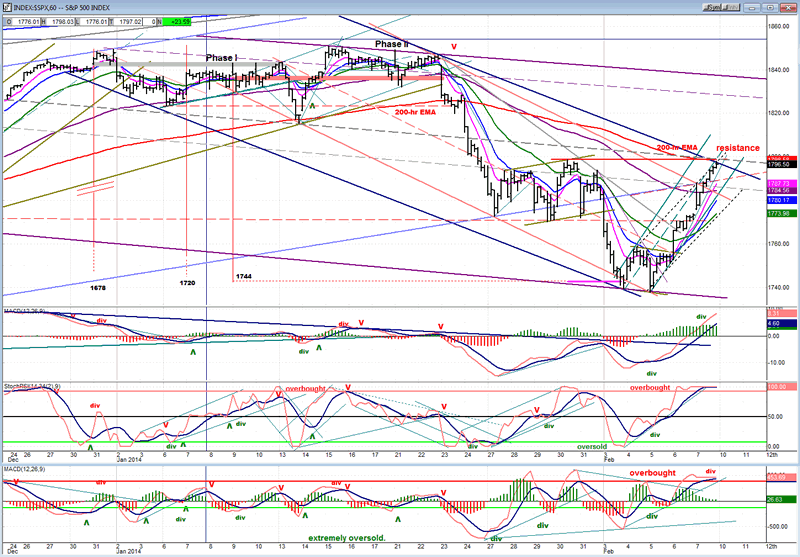Click the extremely oversold. annotation
800x557 pixels.
click(346, 538)
